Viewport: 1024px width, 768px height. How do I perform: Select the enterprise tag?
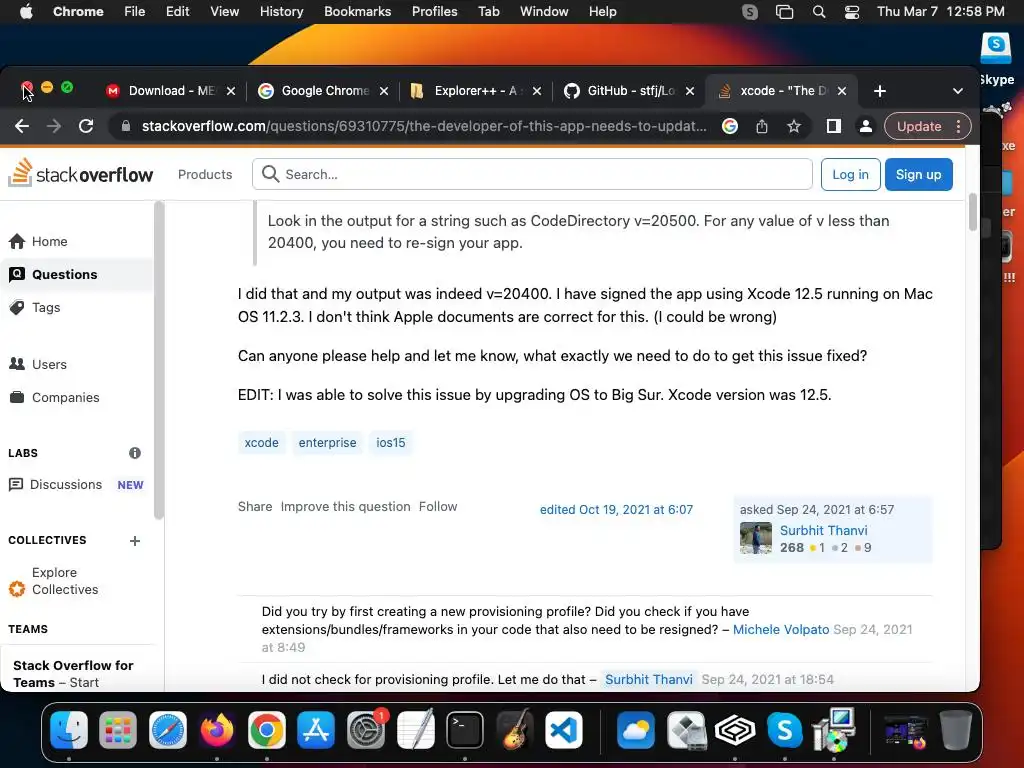[x=327, y=442]
